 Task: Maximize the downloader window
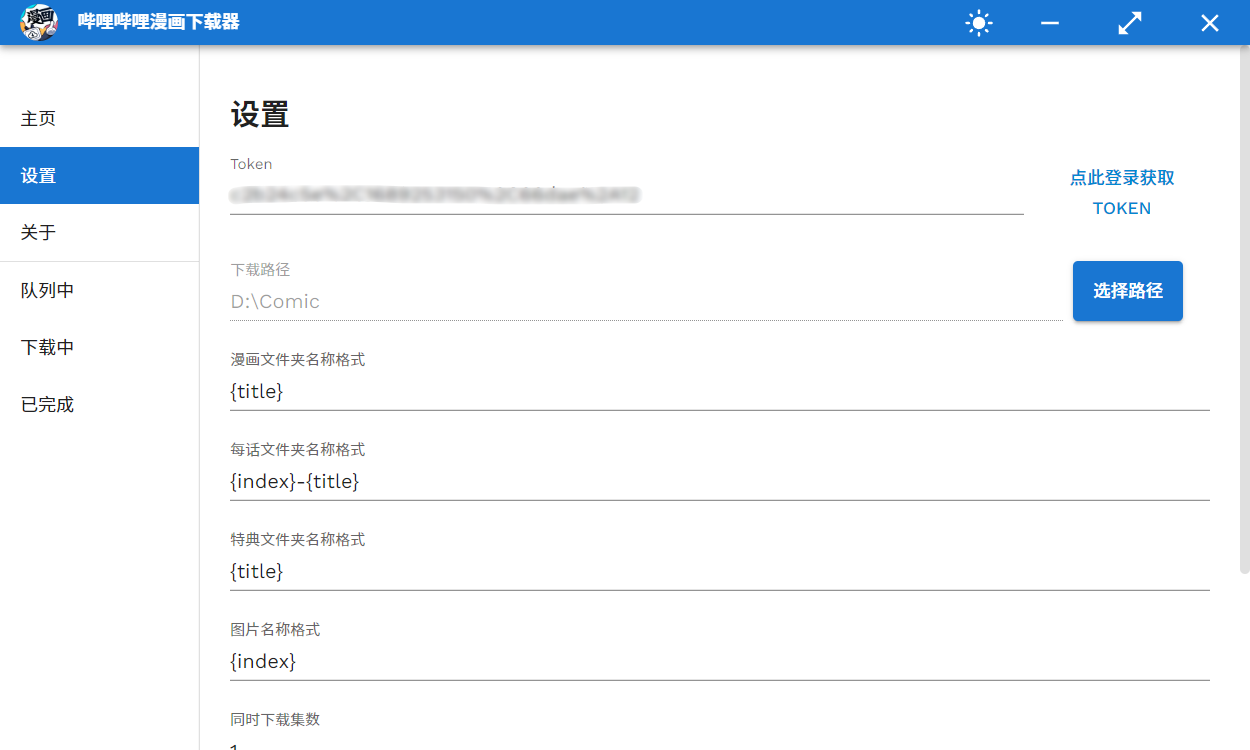pyautogui.click(x=1130, y=23)
